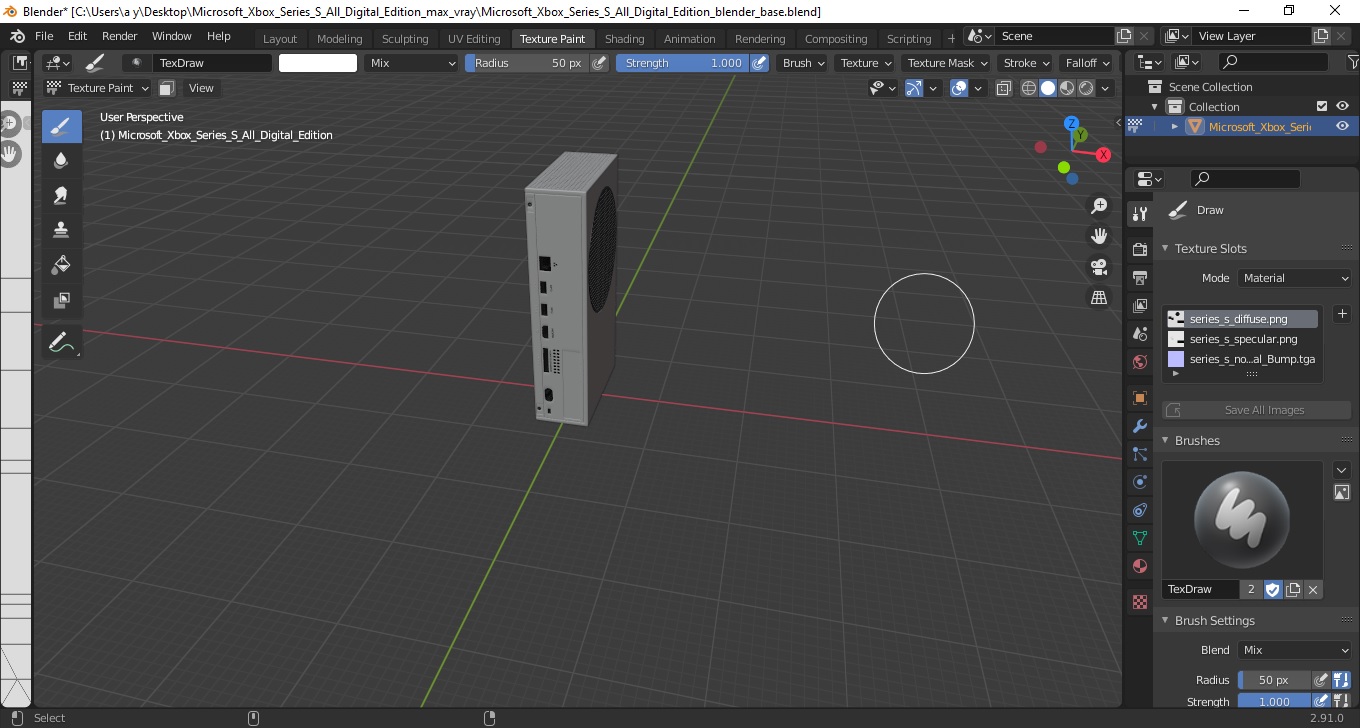Select the Smear tool
1360x728 pixels.
click(x=61, y=195)
